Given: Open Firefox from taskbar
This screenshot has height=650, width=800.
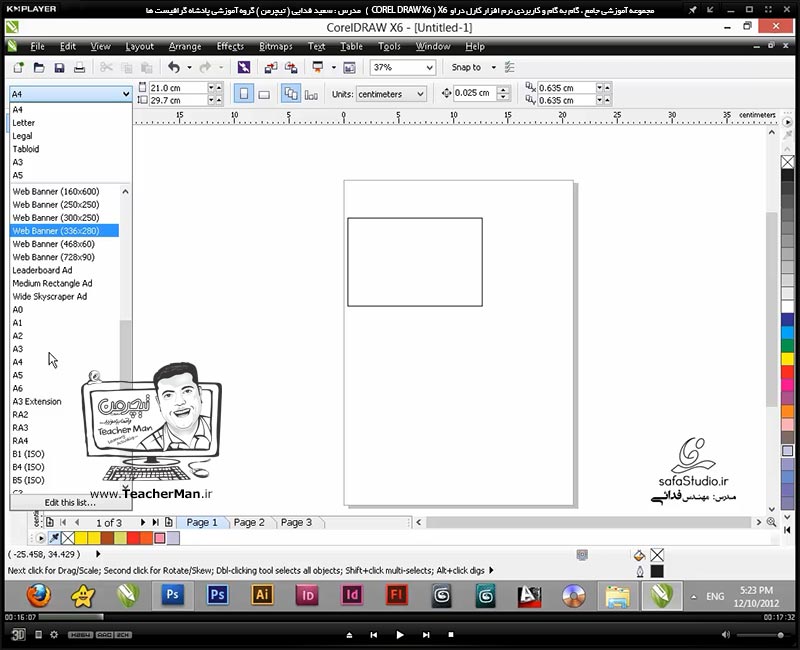Looking at the screenshot, I should 39,595.
